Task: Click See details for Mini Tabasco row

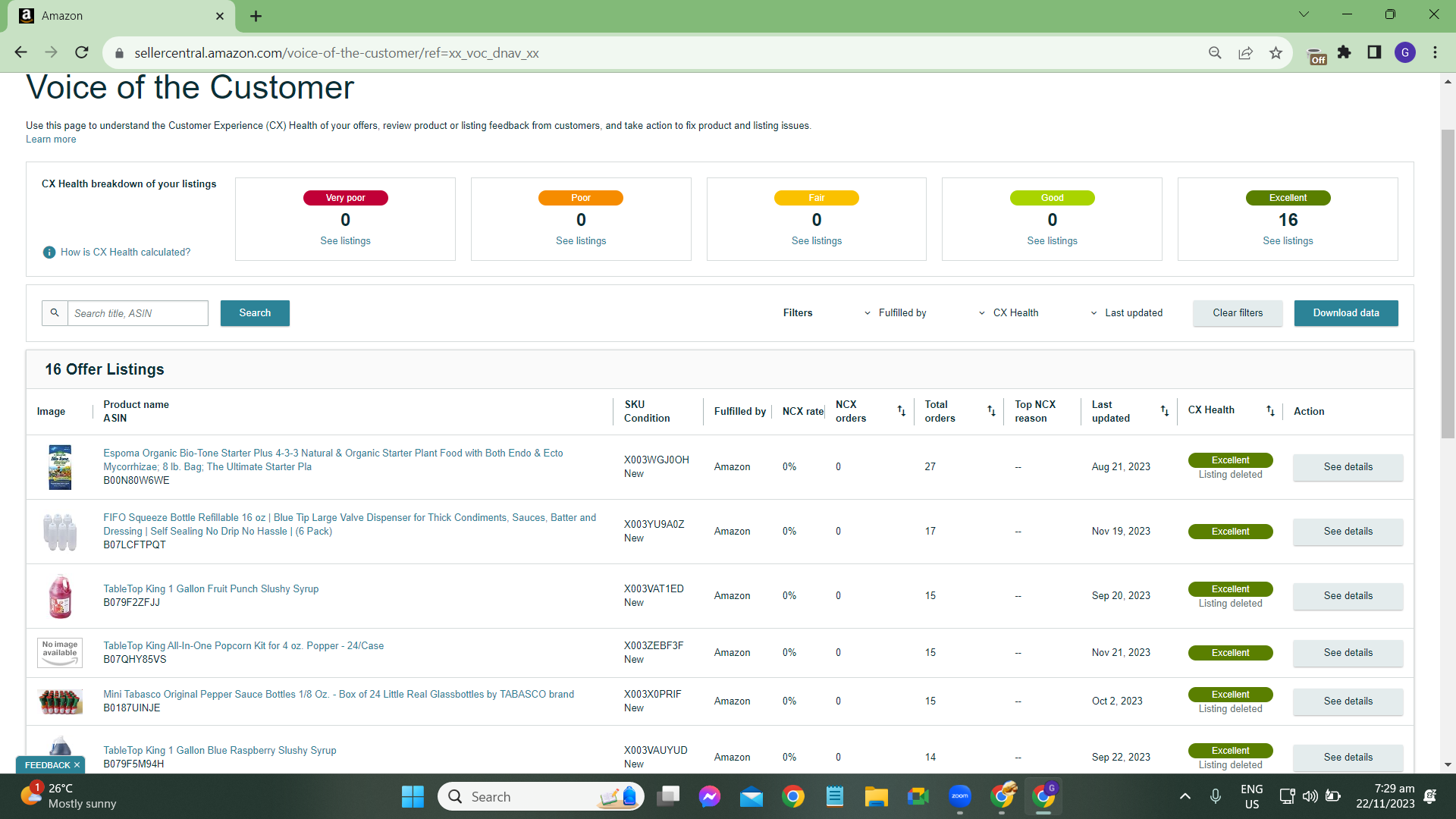Action: pos(1348,701)
